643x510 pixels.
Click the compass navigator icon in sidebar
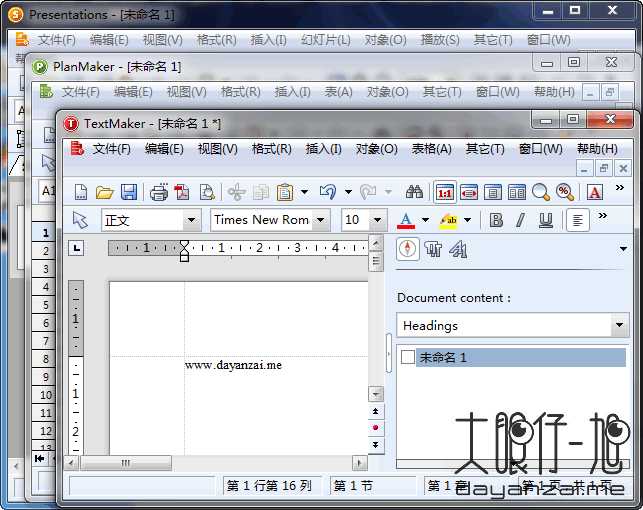408,249
